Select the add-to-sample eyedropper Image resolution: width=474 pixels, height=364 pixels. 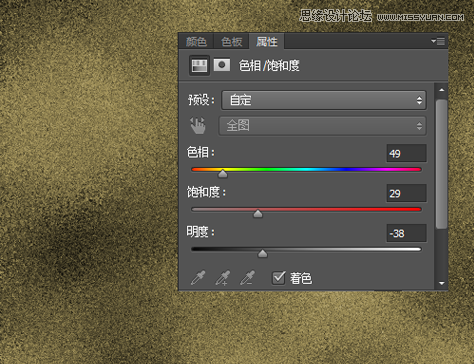pos(223,278)
